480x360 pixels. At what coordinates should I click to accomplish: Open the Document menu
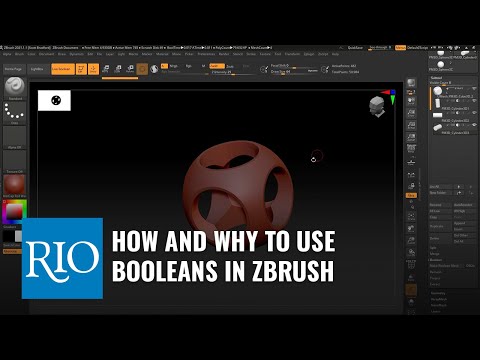pos(46,54)
